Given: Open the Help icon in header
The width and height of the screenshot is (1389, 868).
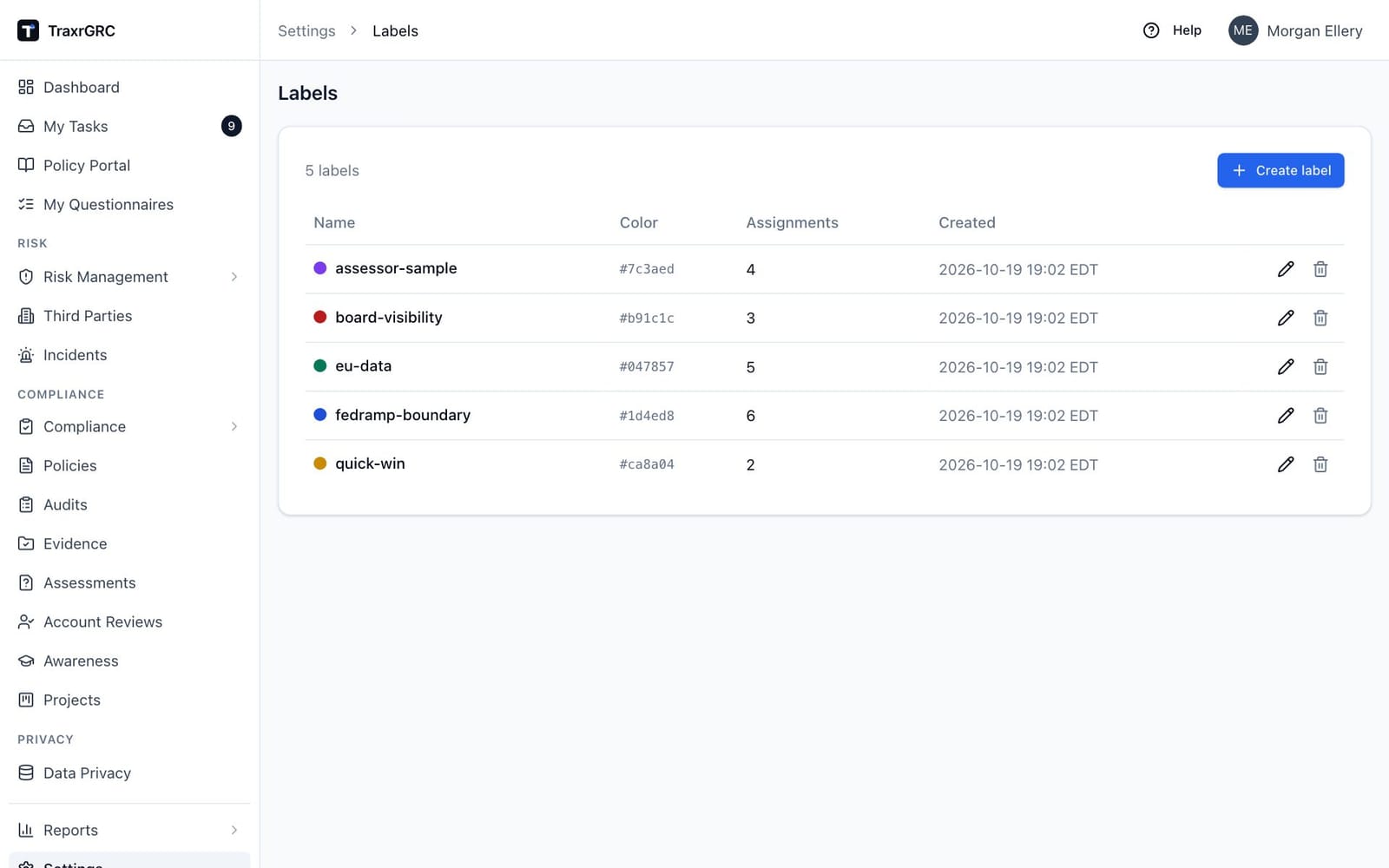Looking at the screenshot, I should click(1151, 30).
